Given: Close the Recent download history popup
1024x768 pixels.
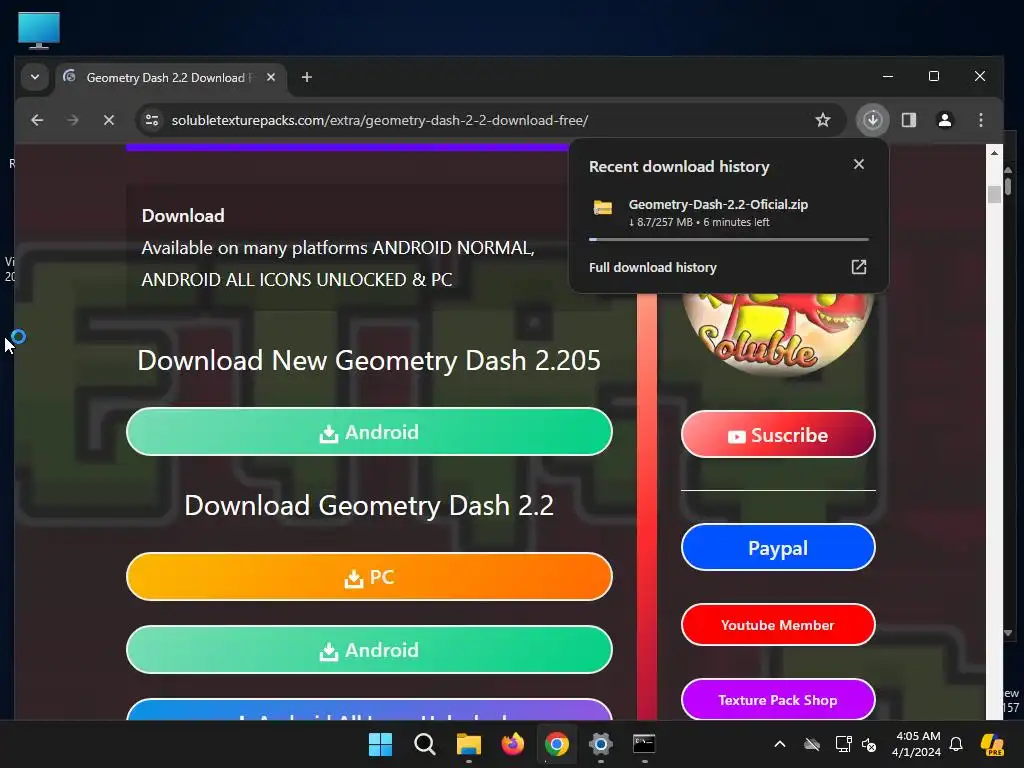Looking at the screenshot, I should tap(859, 165).
